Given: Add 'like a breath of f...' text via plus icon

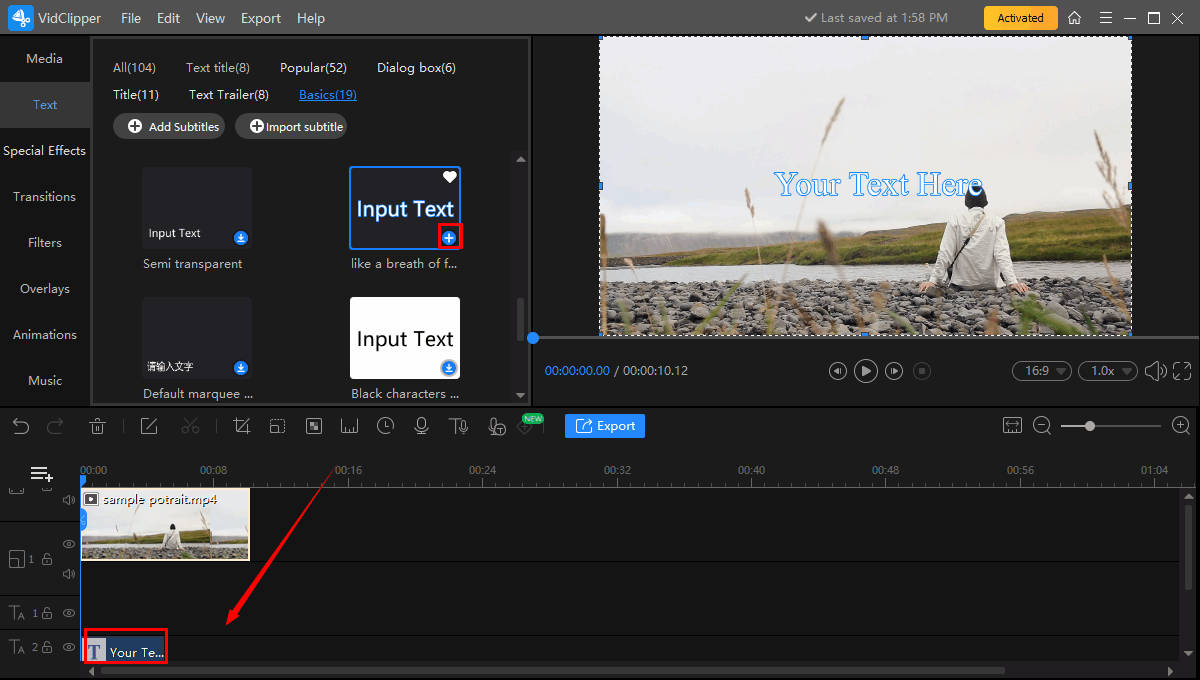Looking at the screenshot, I should [x=449, y=237].
